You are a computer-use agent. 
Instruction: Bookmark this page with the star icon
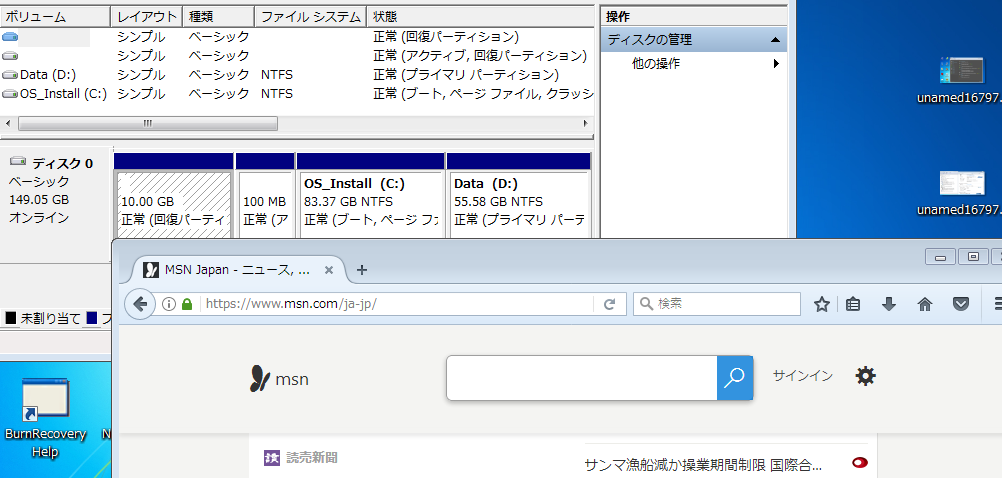point(821,304)
